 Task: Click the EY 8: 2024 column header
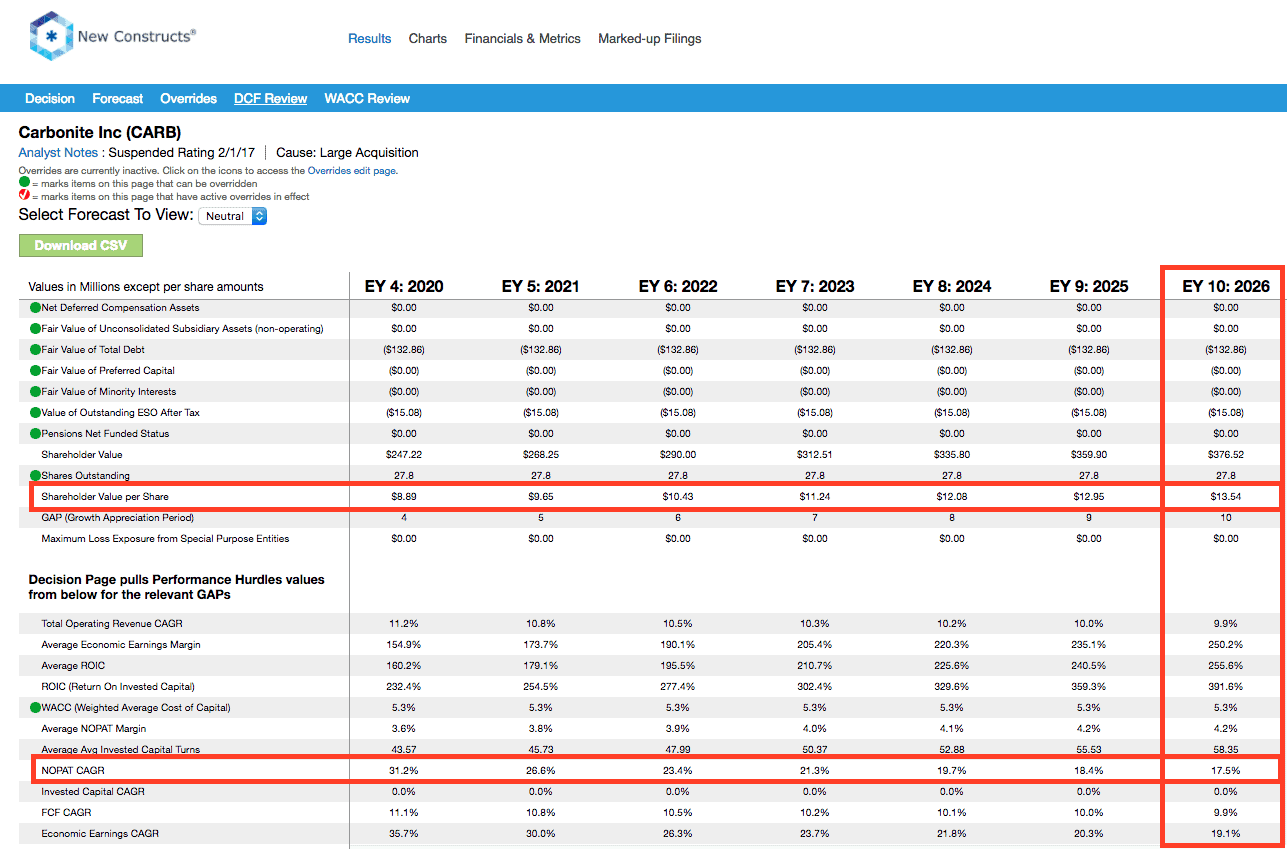[952, 286]
